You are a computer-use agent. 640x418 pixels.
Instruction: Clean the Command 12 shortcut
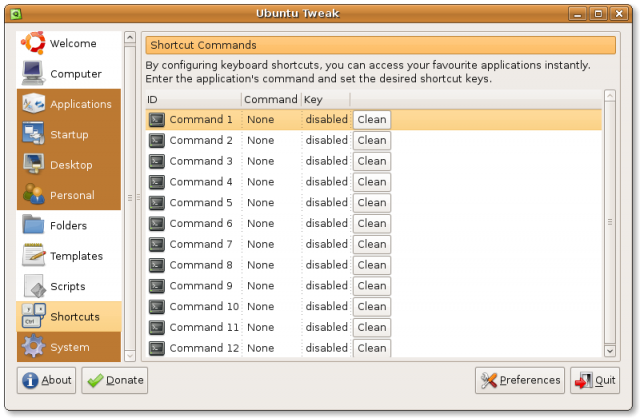[x=371, y=348]
